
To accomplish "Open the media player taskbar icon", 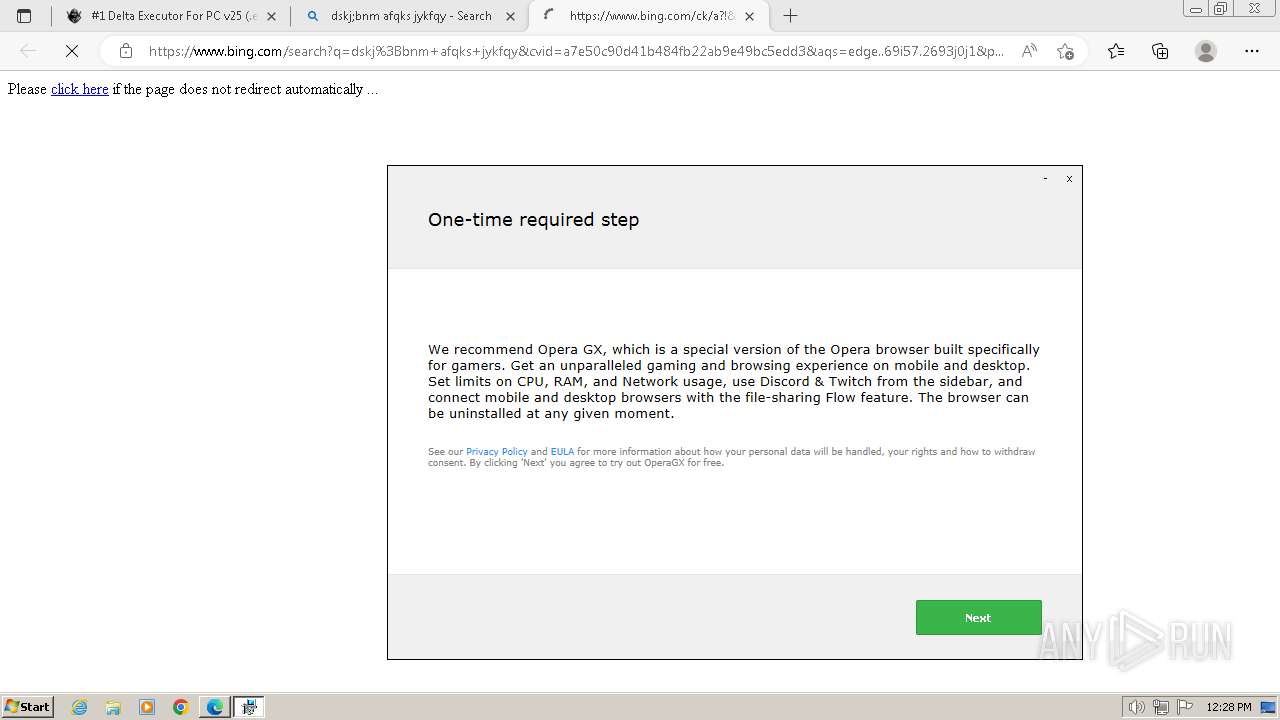I will pyautogui.click(x=147, y=707).
